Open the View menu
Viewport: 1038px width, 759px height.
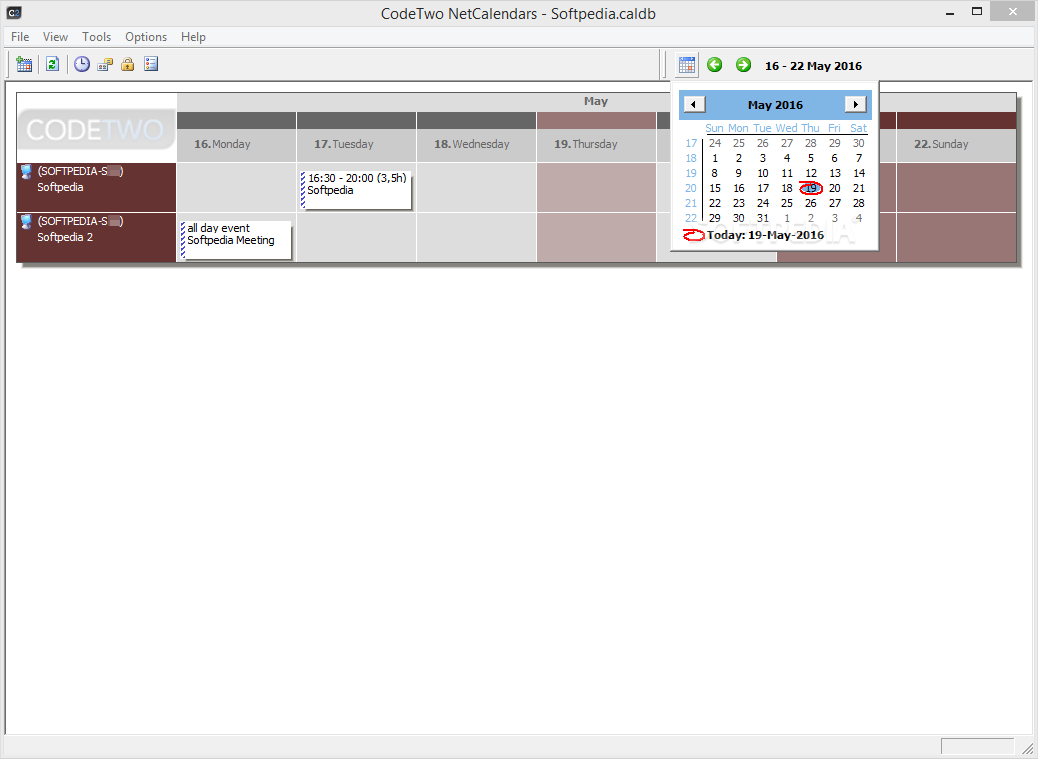click(x=56, y=37)
